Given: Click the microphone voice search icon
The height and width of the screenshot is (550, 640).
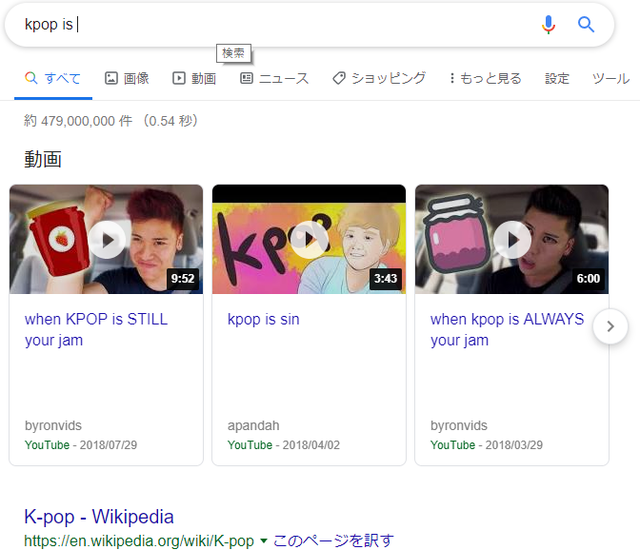Looking at the screenshot, I should 548,24.
